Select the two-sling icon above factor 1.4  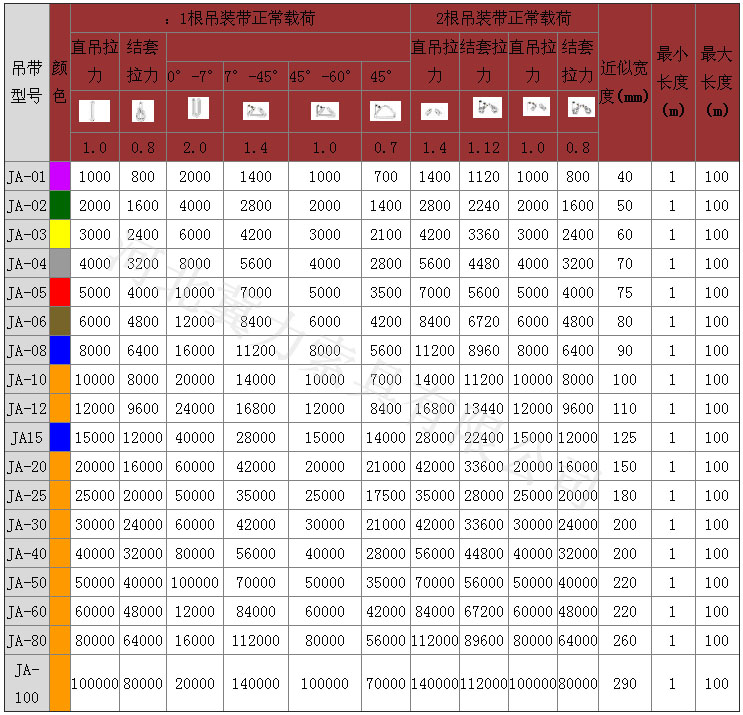click(434, 111)
